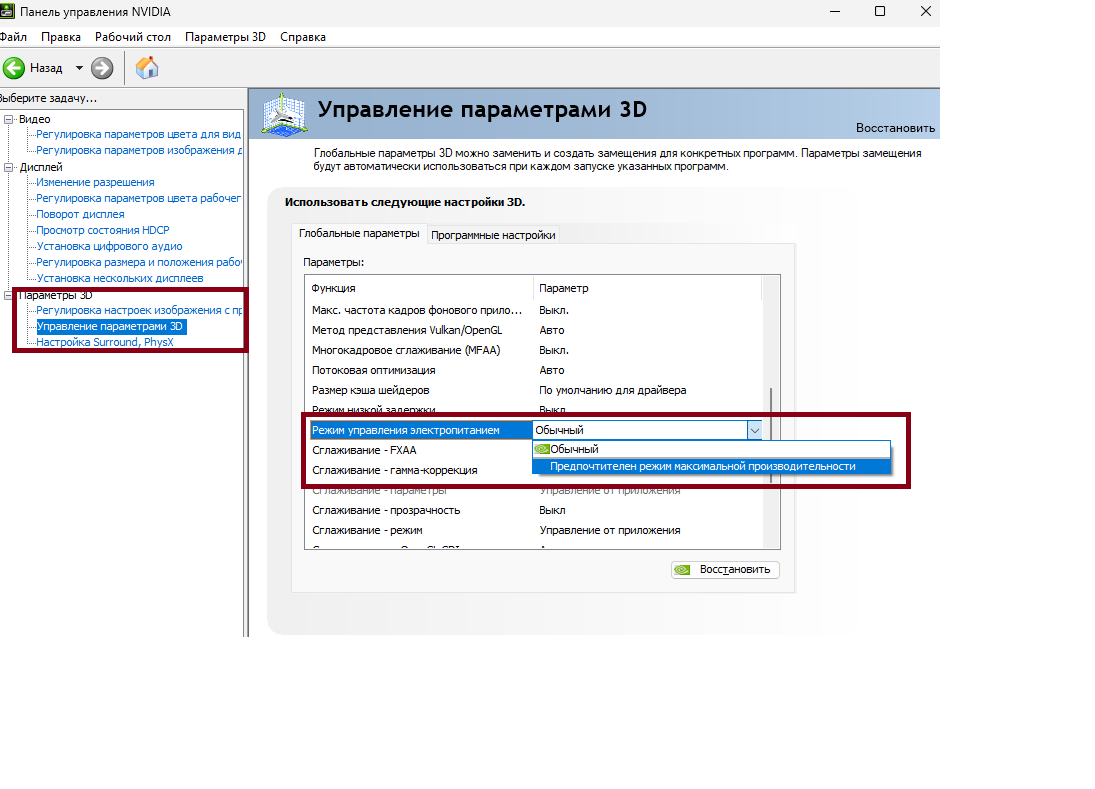Select Многокадровое сглаживание (MFAA) row

(x=534, y=351)
